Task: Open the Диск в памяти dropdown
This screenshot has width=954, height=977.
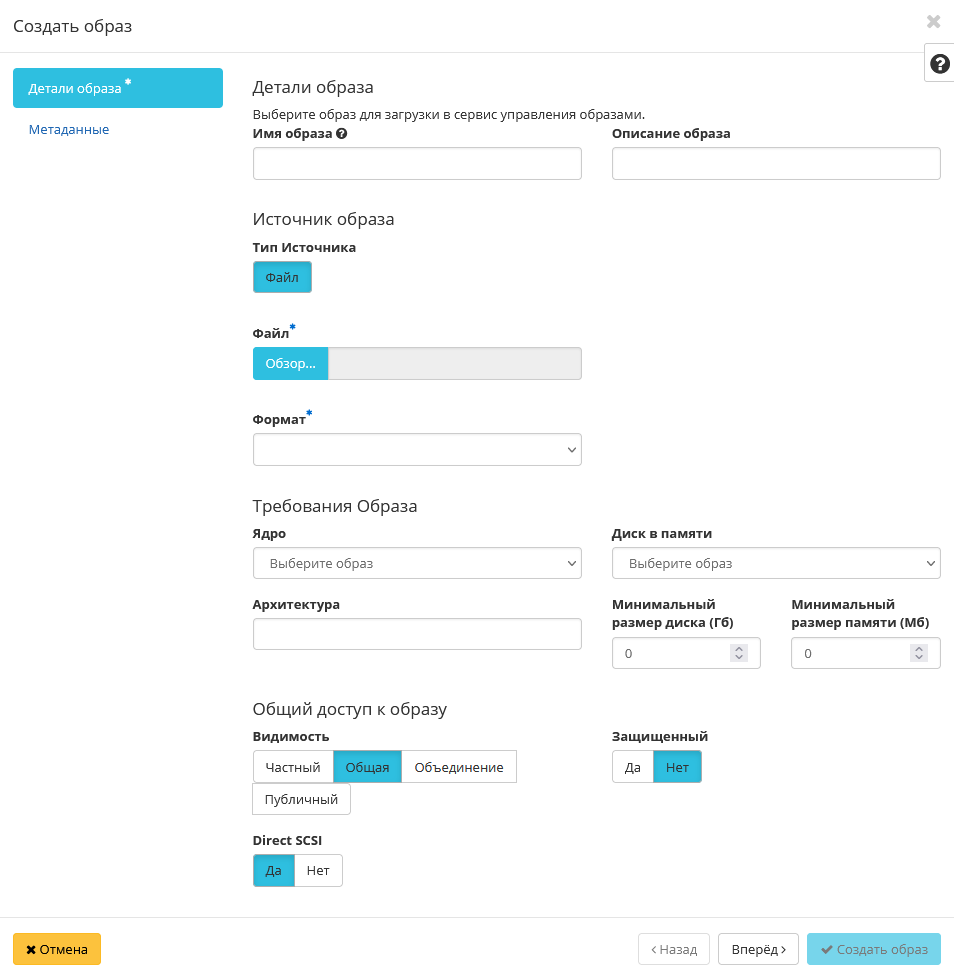Action: click(775, 564)
